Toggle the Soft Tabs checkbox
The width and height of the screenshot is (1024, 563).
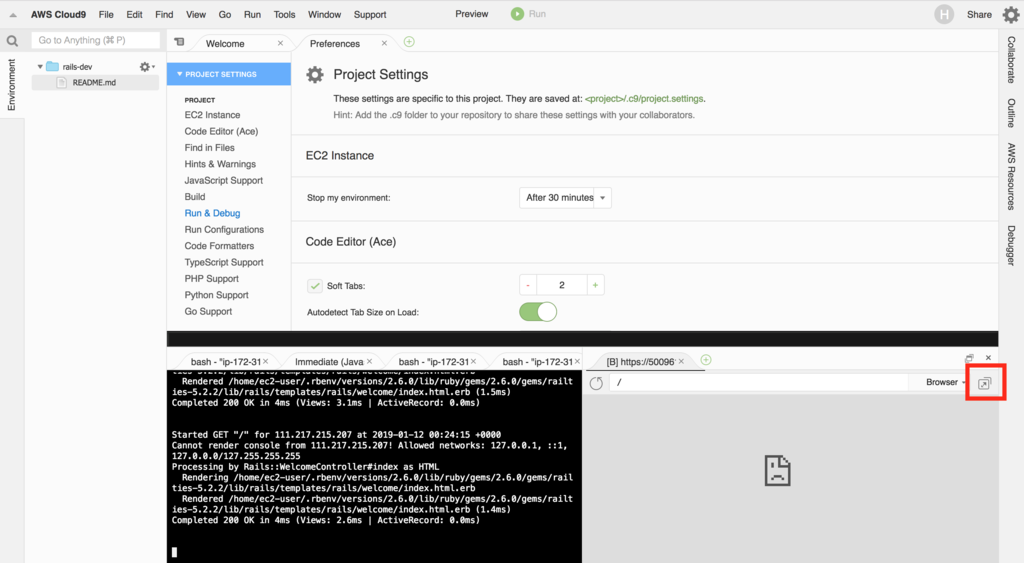[x=315, y=285]
